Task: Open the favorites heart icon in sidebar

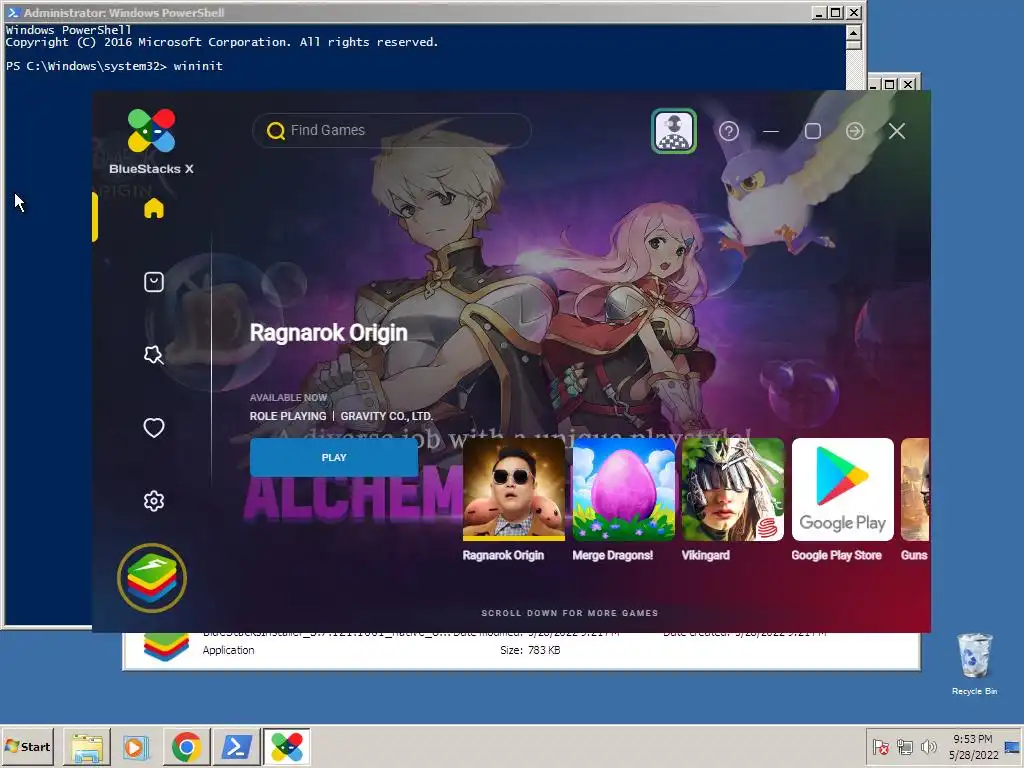Action: [x=153, y=428]
